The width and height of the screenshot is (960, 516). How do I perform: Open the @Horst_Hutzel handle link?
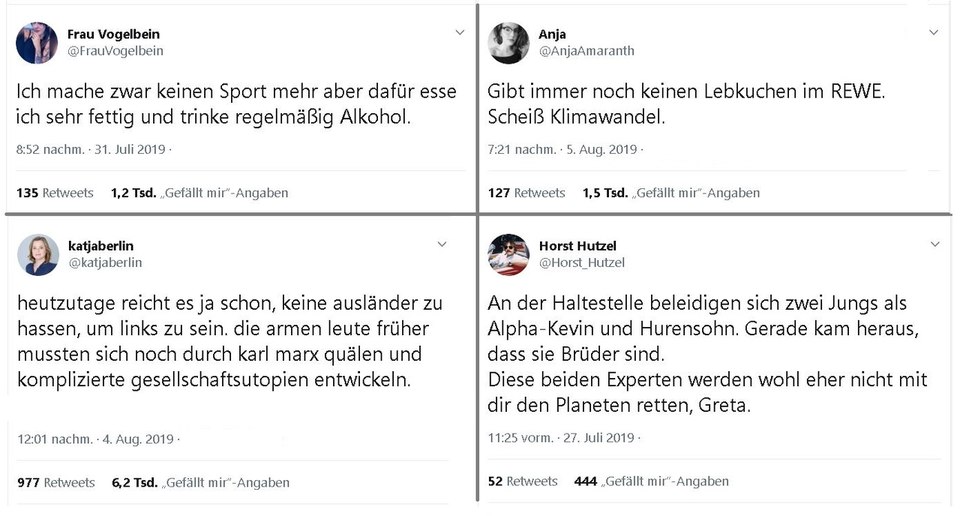582,263
